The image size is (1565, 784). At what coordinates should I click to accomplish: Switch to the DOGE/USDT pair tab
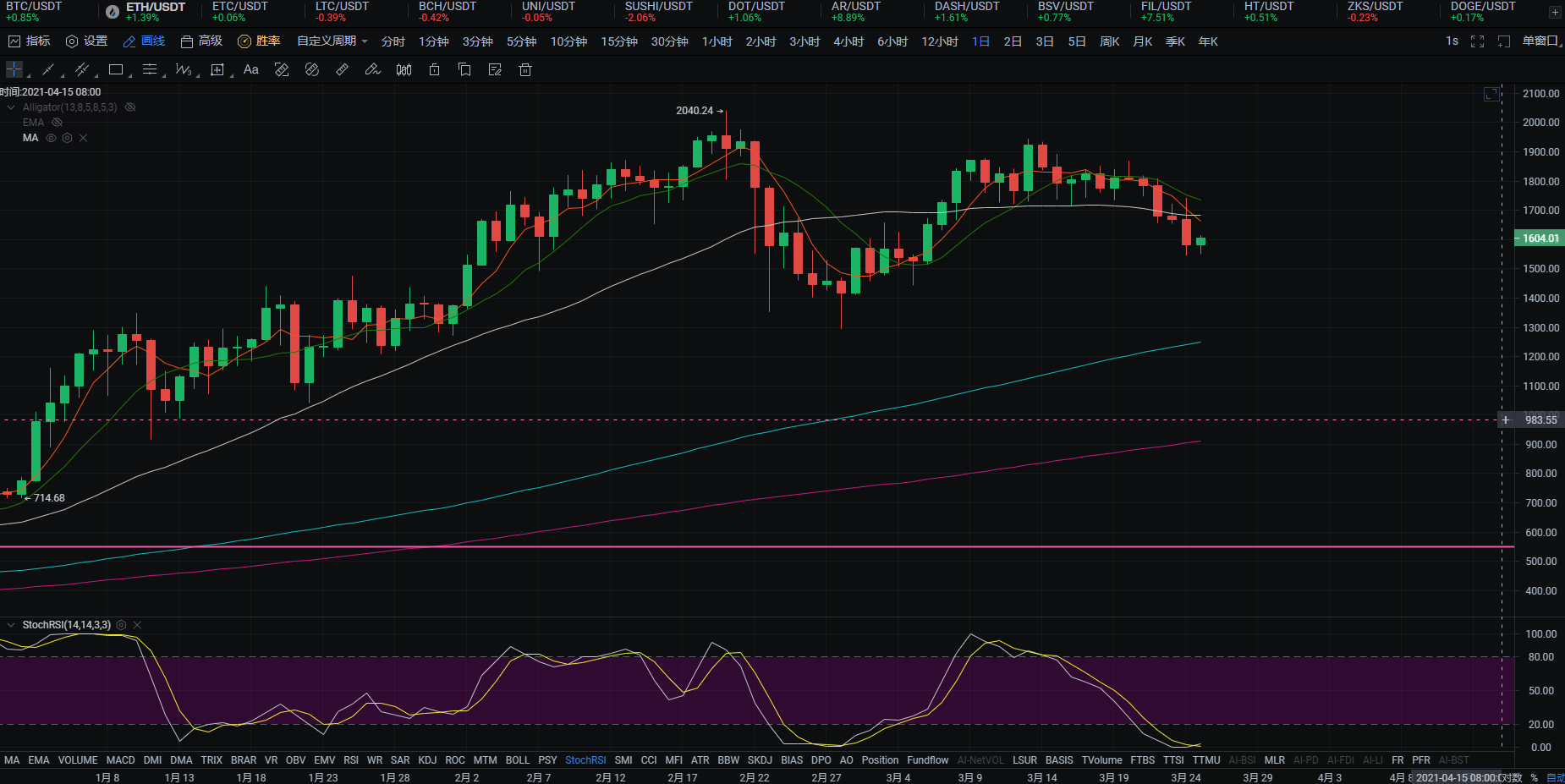1483,12
